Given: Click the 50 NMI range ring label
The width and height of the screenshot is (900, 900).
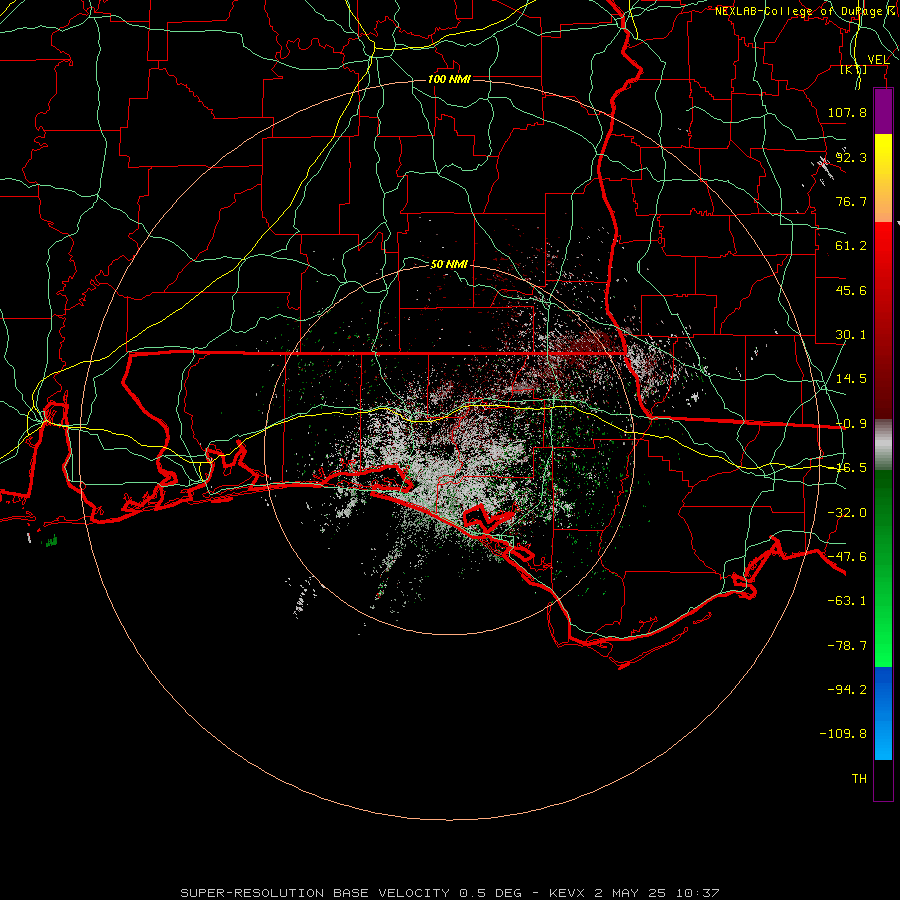Looking at the screenshot, I should [449, 264].
